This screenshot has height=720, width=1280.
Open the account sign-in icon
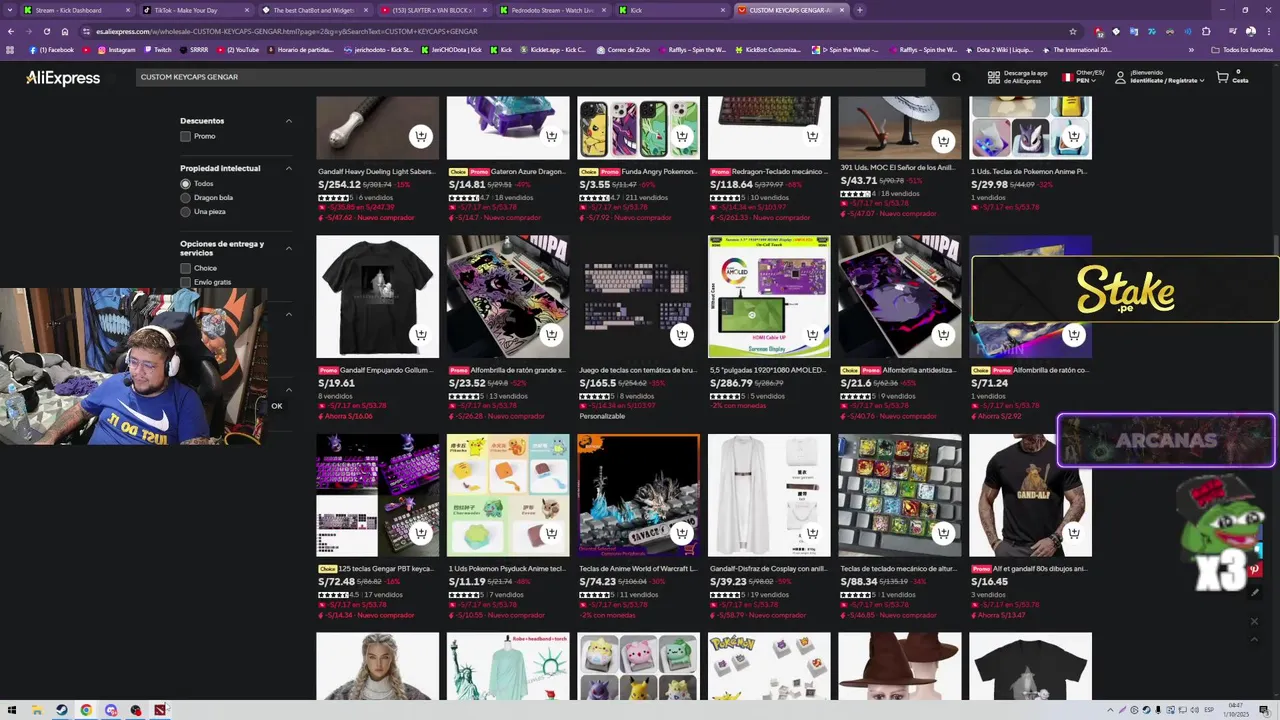pyautogui.click(x=1121, y=77)
